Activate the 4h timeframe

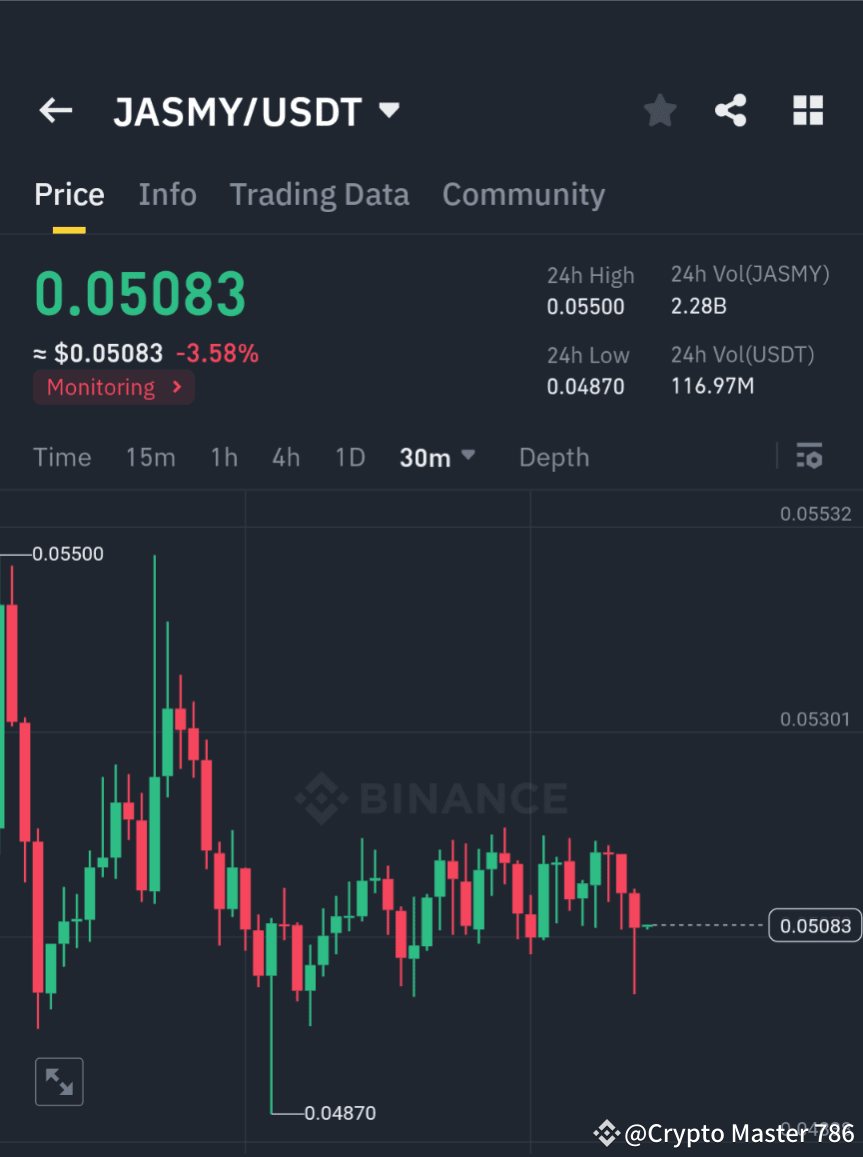[x=286, y=457]
